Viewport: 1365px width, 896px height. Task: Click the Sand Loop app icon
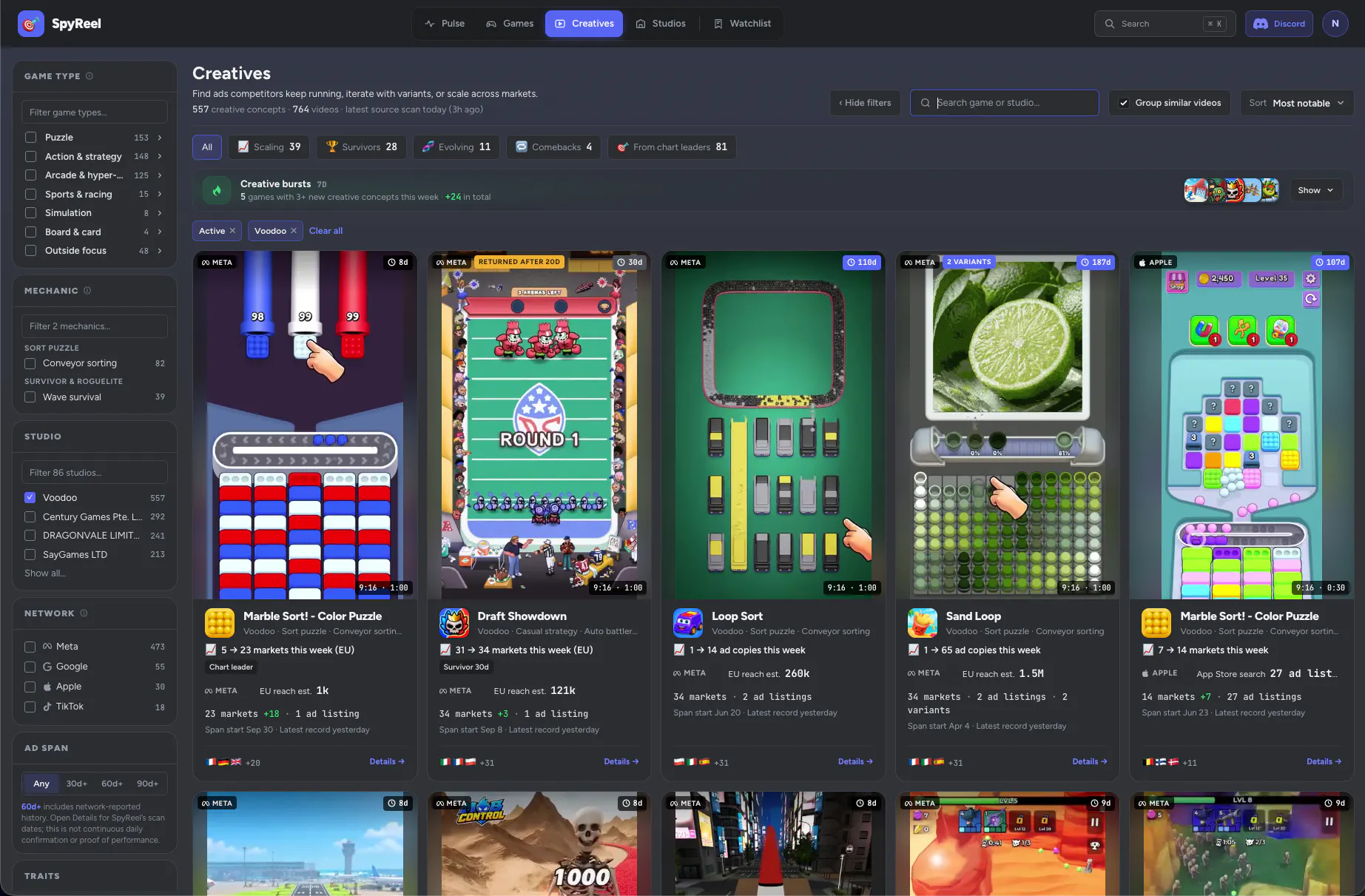tap(923, 623)
